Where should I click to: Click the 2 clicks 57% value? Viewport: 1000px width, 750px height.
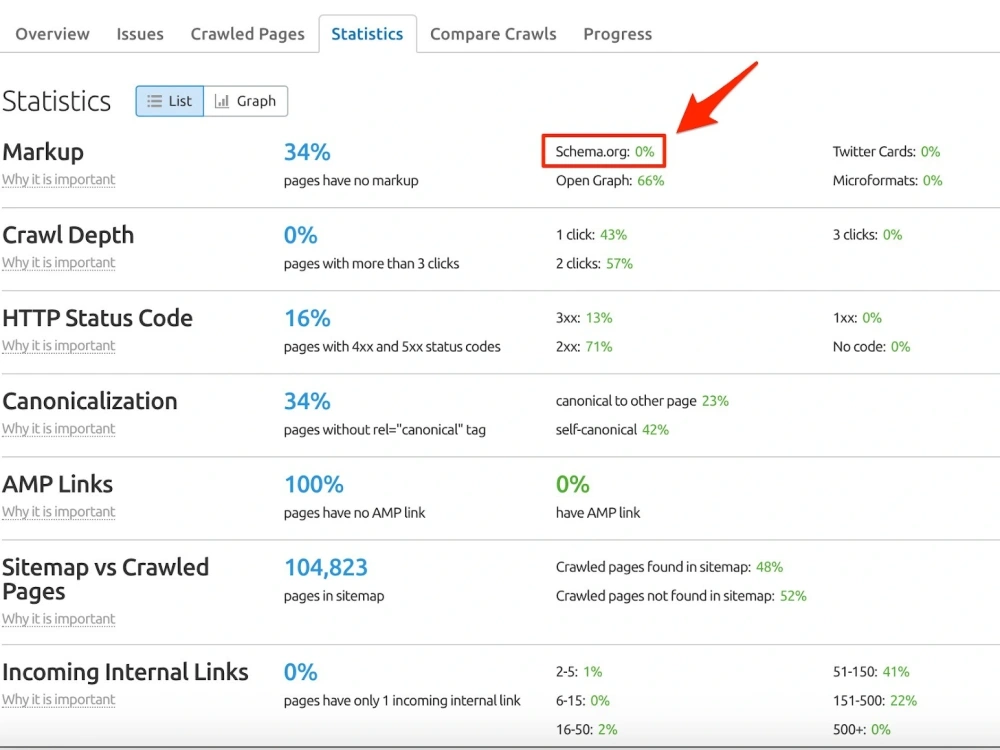(x=619, y=263)
